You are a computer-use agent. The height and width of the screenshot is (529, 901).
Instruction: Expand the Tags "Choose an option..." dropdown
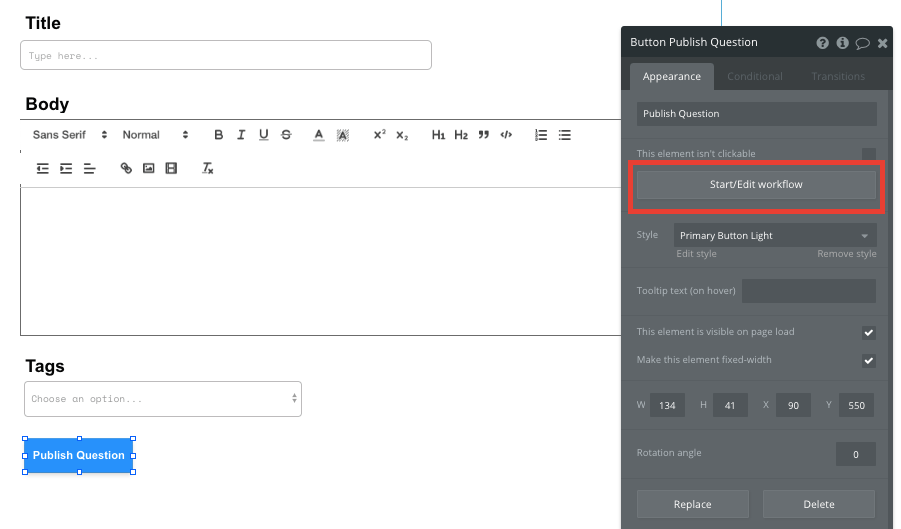(163, 398)
